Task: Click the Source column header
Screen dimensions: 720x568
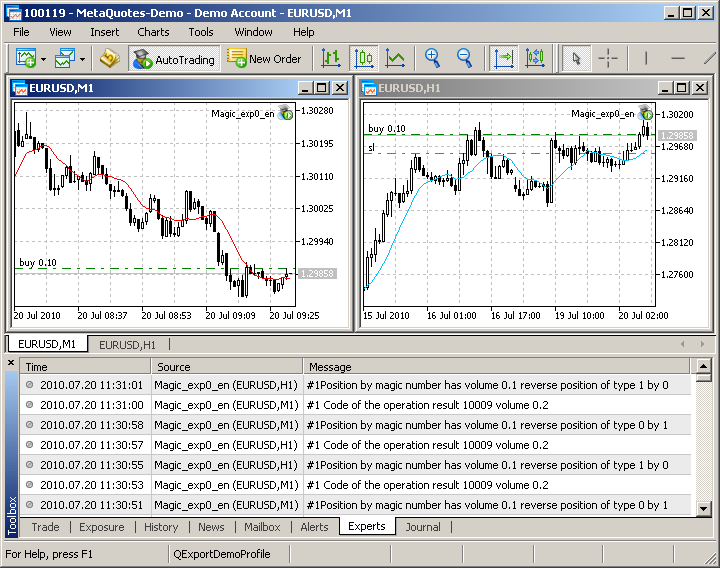Action: point(227,367)
